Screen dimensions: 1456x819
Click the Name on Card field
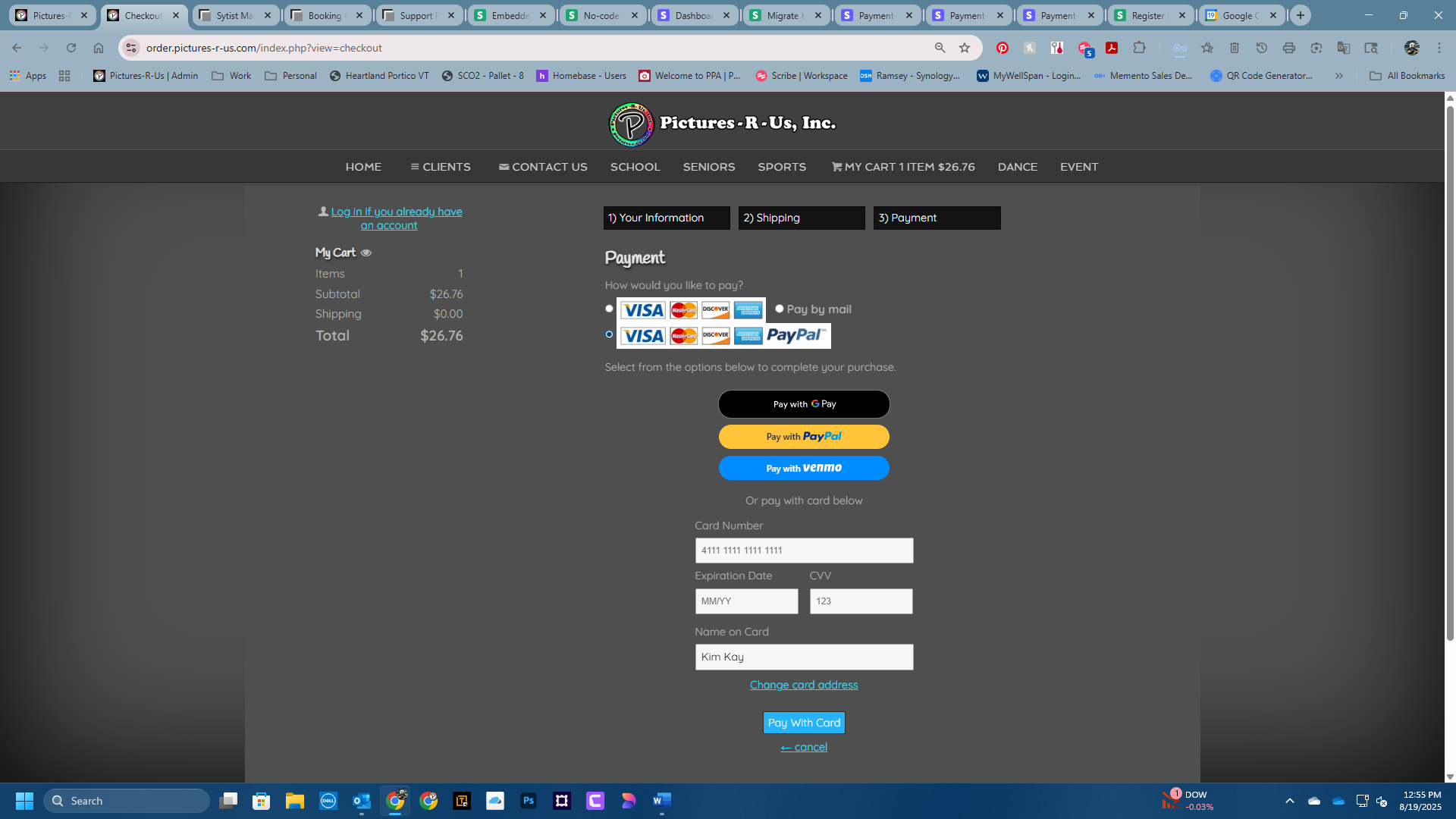(x=804, y=657)
